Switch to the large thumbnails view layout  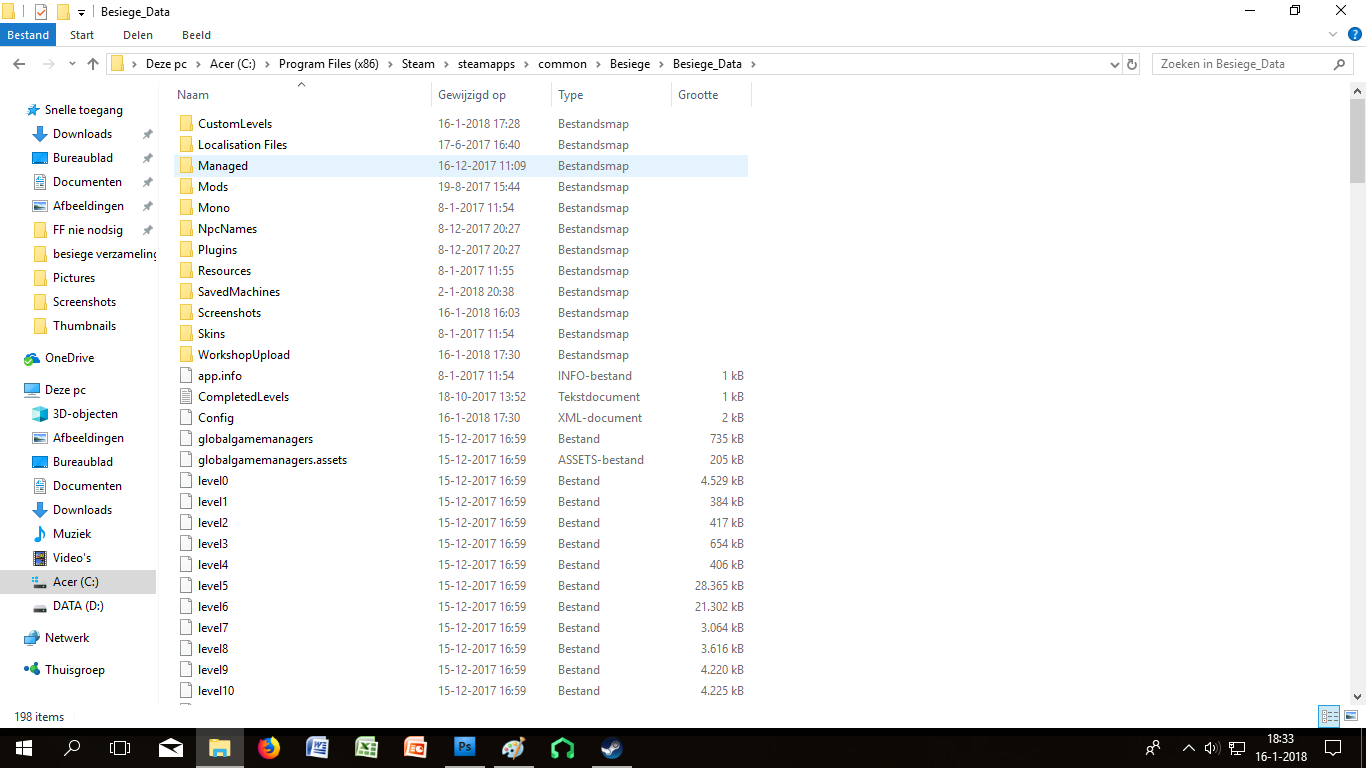pos(1349,716)
